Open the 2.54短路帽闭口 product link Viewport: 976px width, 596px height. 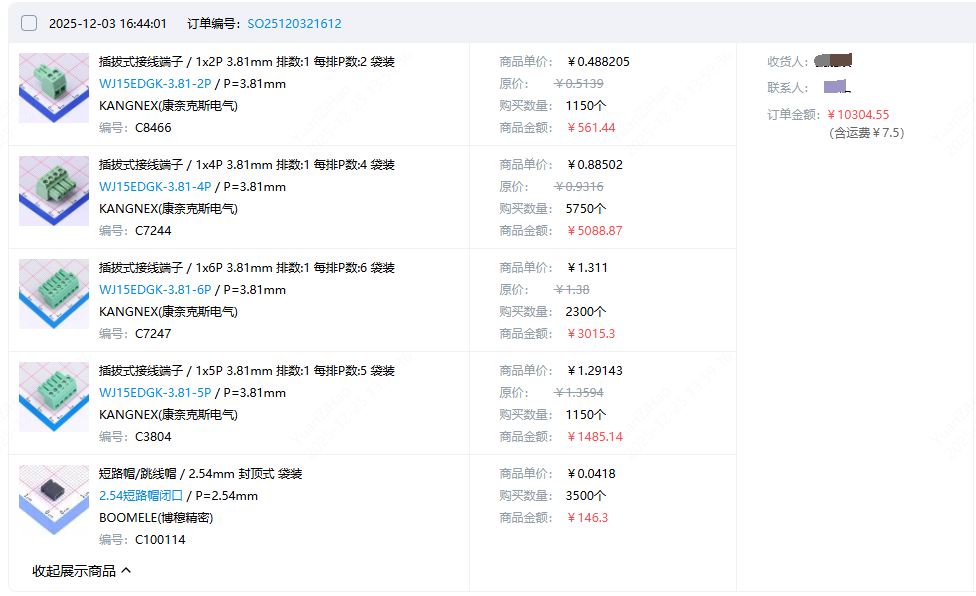pos(141,496)
